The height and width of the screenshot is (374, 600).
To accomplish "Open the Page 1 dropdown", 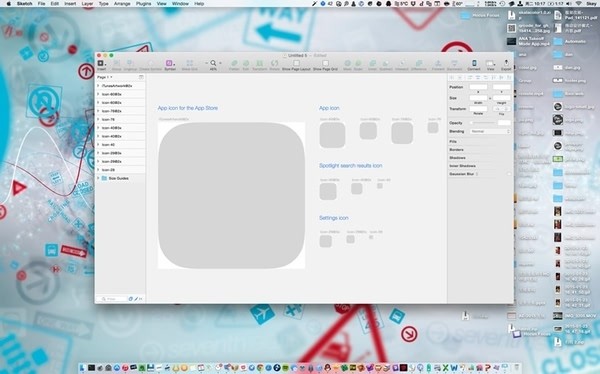I will pos(105,77).
